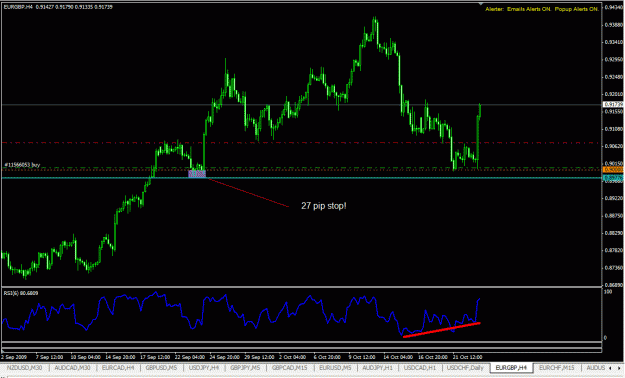Open the USDCHF,Daily chart tab
The width and height of the screenshot is (625, 378).
pos(465,368)
